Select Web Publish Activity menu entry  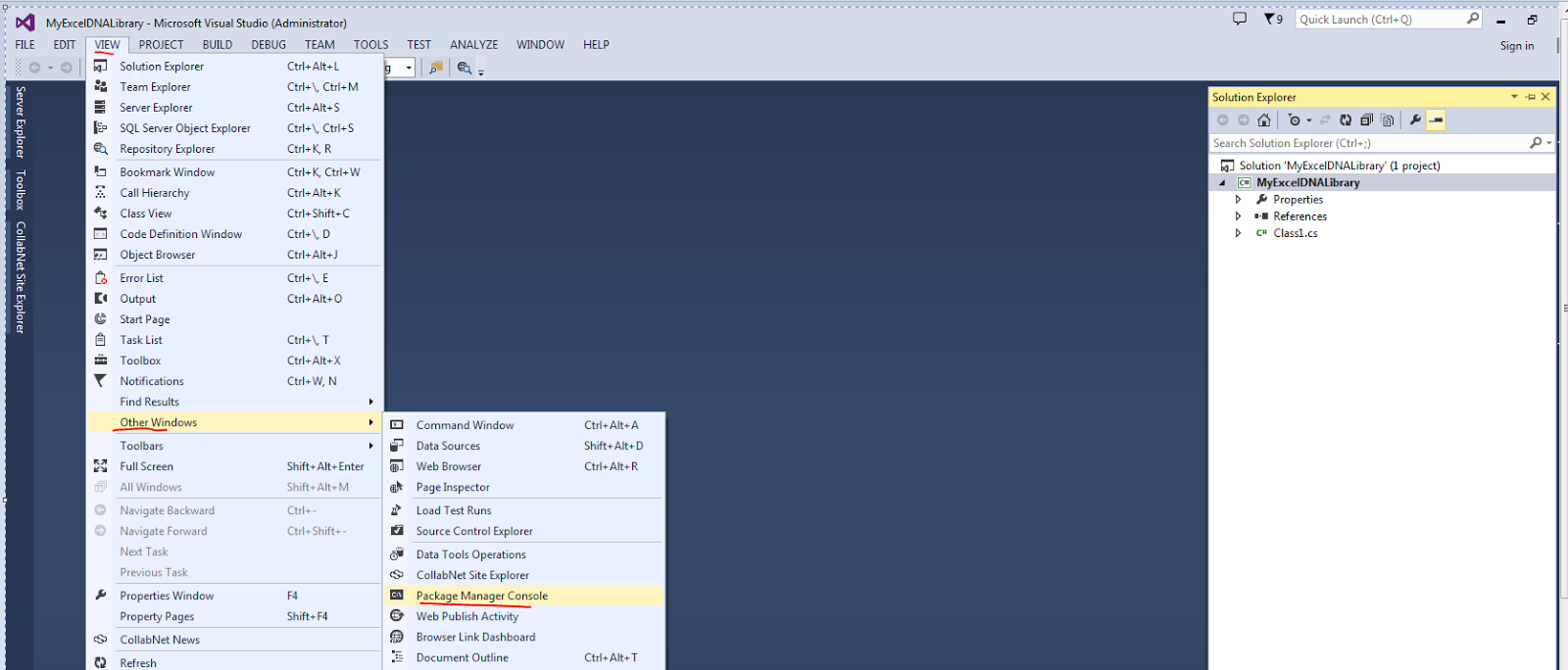(x=524, y=616)
